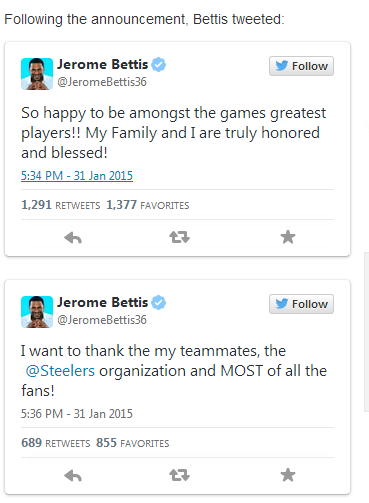Retweet the 'So happy to be amongst' tweet
369x503 pixels.
tap(179, 237)
